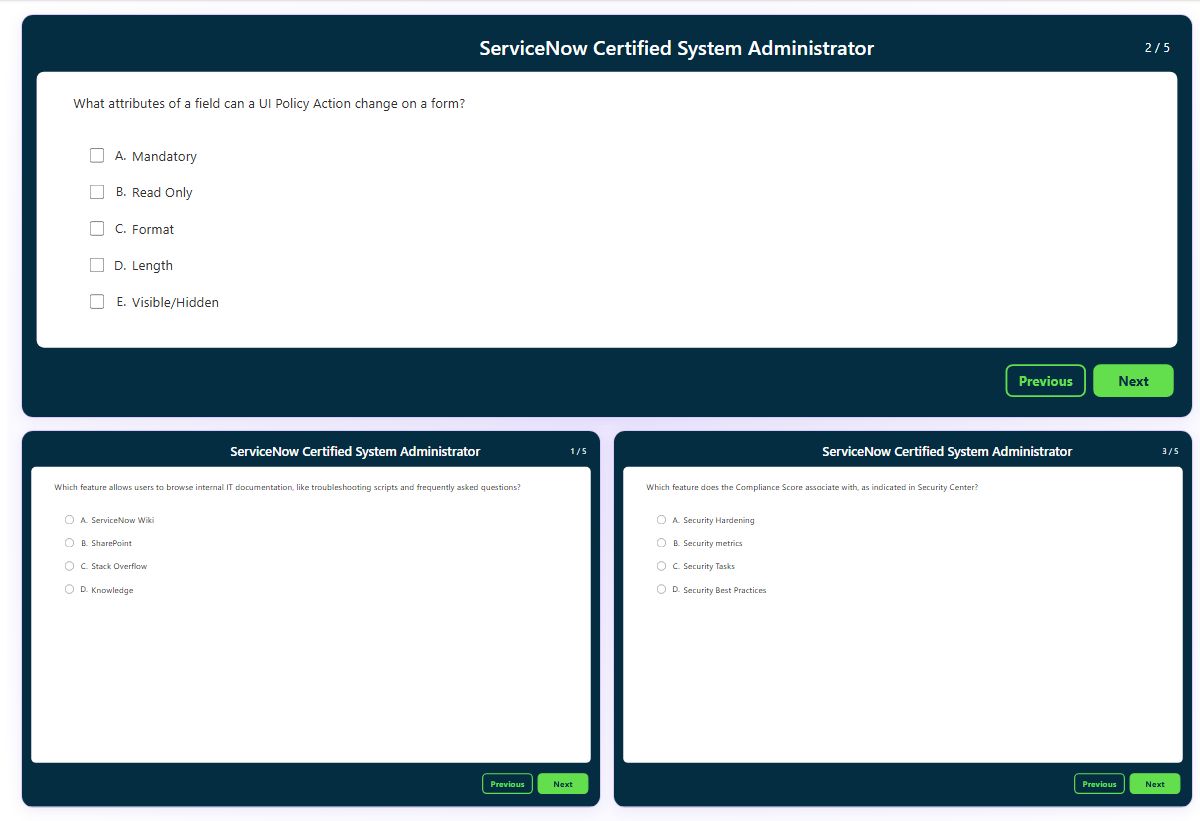Check the Mandatory option checkbox

point(97,155)
